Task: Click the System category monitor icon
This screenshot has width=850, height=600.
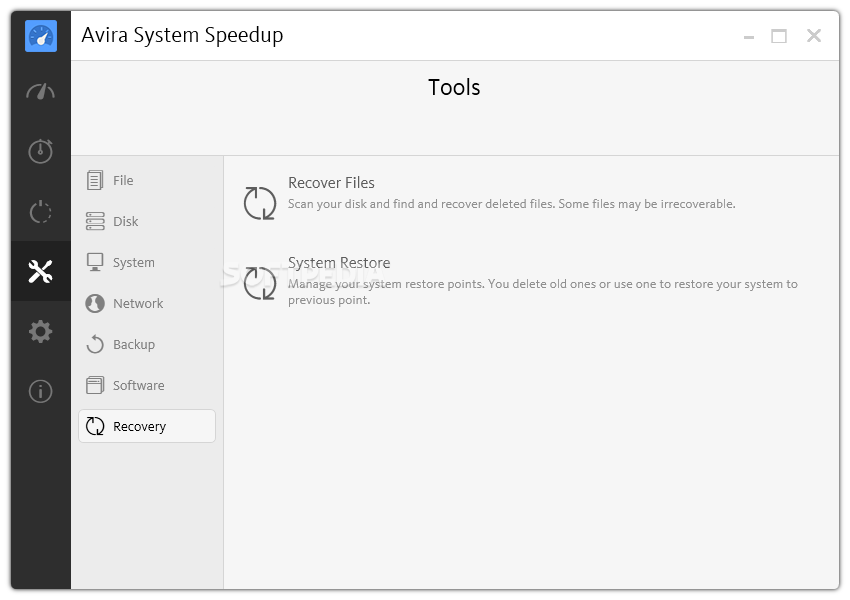Action: pyautogui.click(x=95, y=262)
